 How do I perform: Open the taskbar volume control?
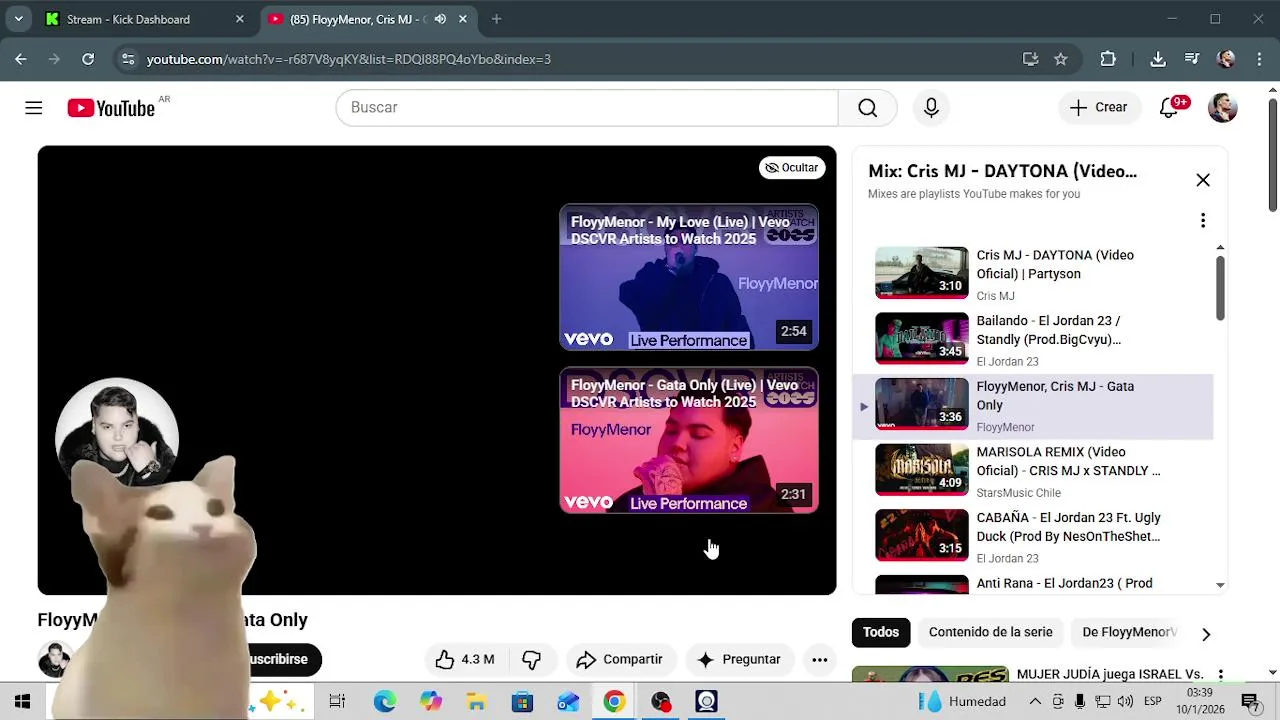click(1125, 701)
